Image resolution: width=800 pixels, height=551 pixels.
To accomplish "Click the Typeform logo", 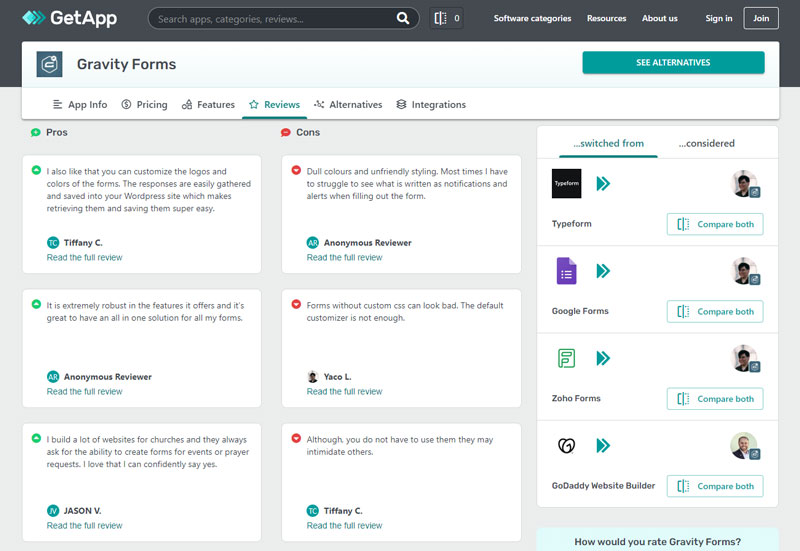I will tap(566, 184).
